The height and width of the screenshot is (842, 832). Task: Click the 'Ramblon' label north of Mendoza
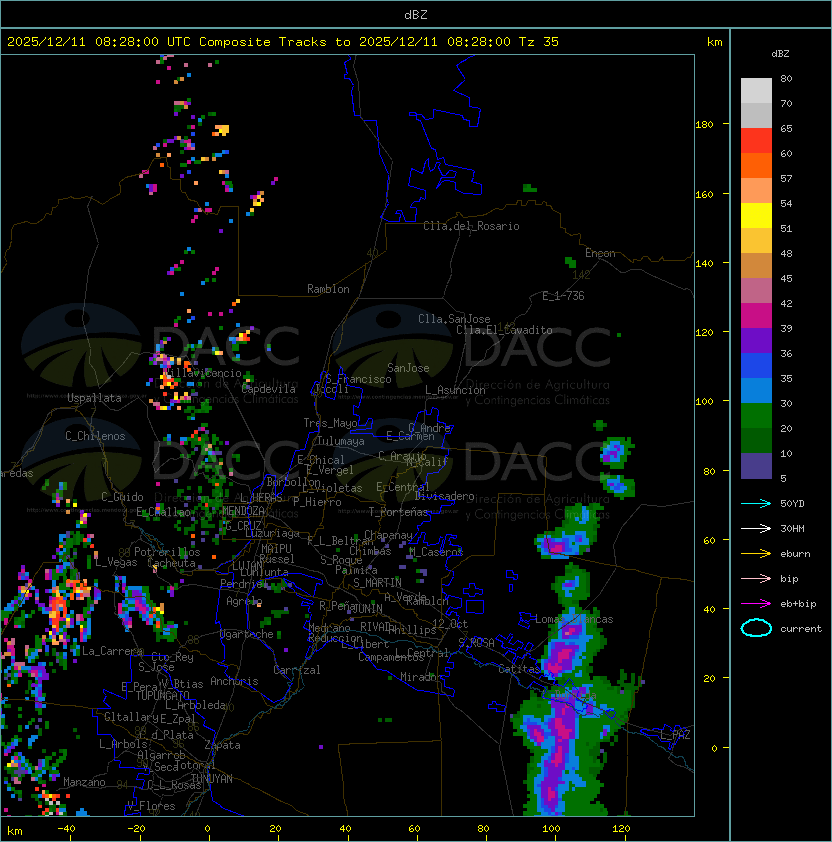(328, 289)
